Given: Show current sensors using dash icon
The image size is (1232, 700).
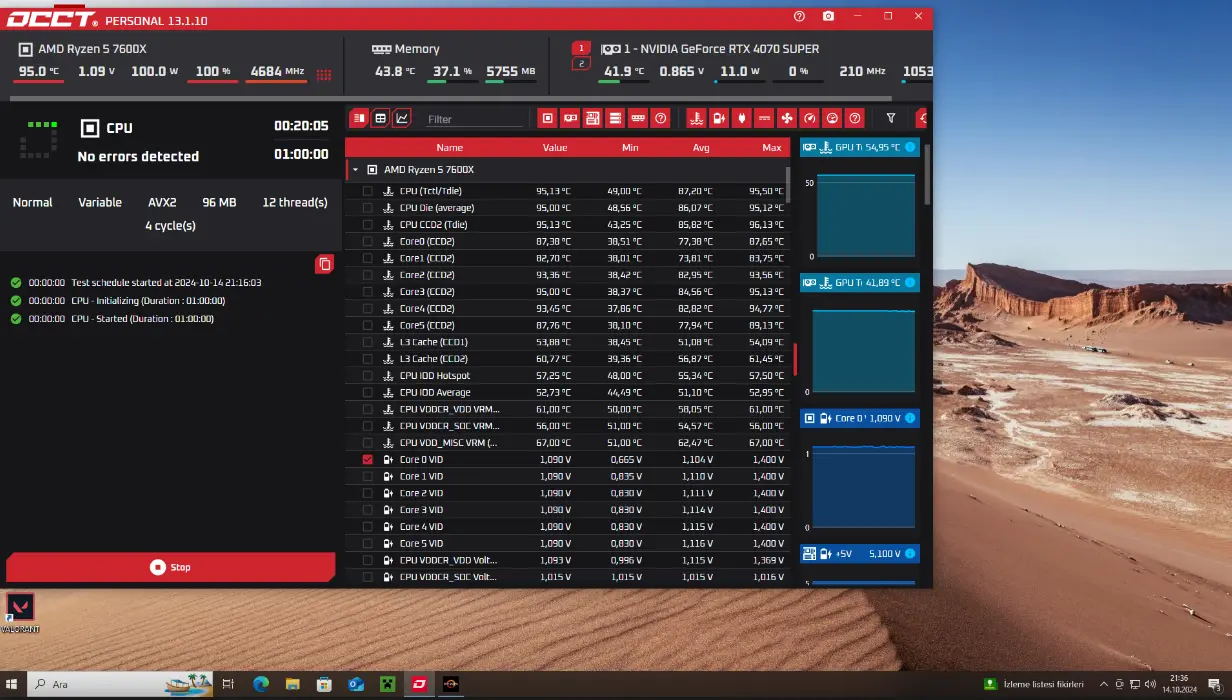Looking at the screenshot, I should point(765,118).
